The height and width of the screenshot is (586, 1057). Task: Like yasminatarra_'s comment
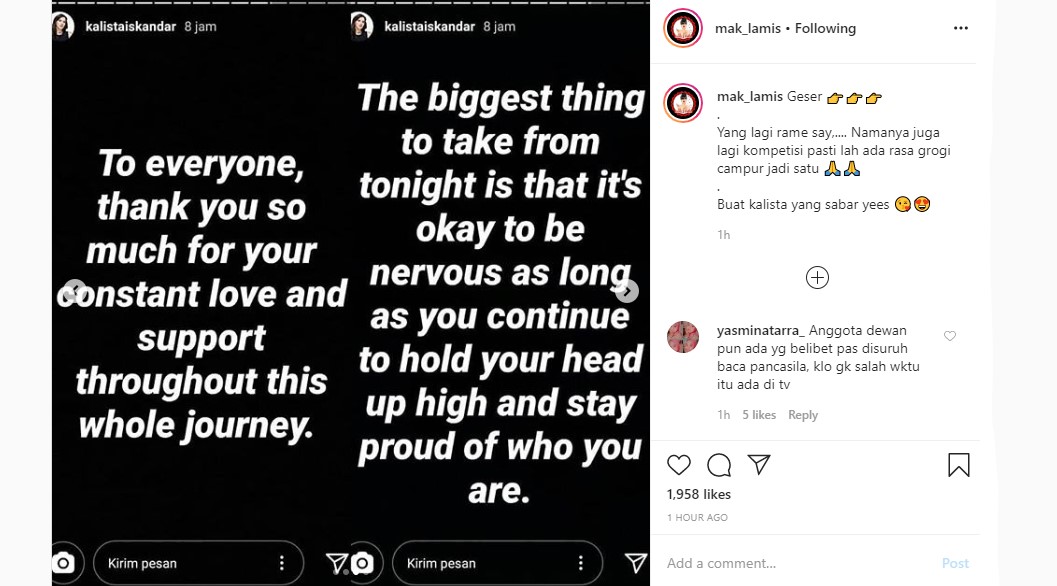pos(950,336)
